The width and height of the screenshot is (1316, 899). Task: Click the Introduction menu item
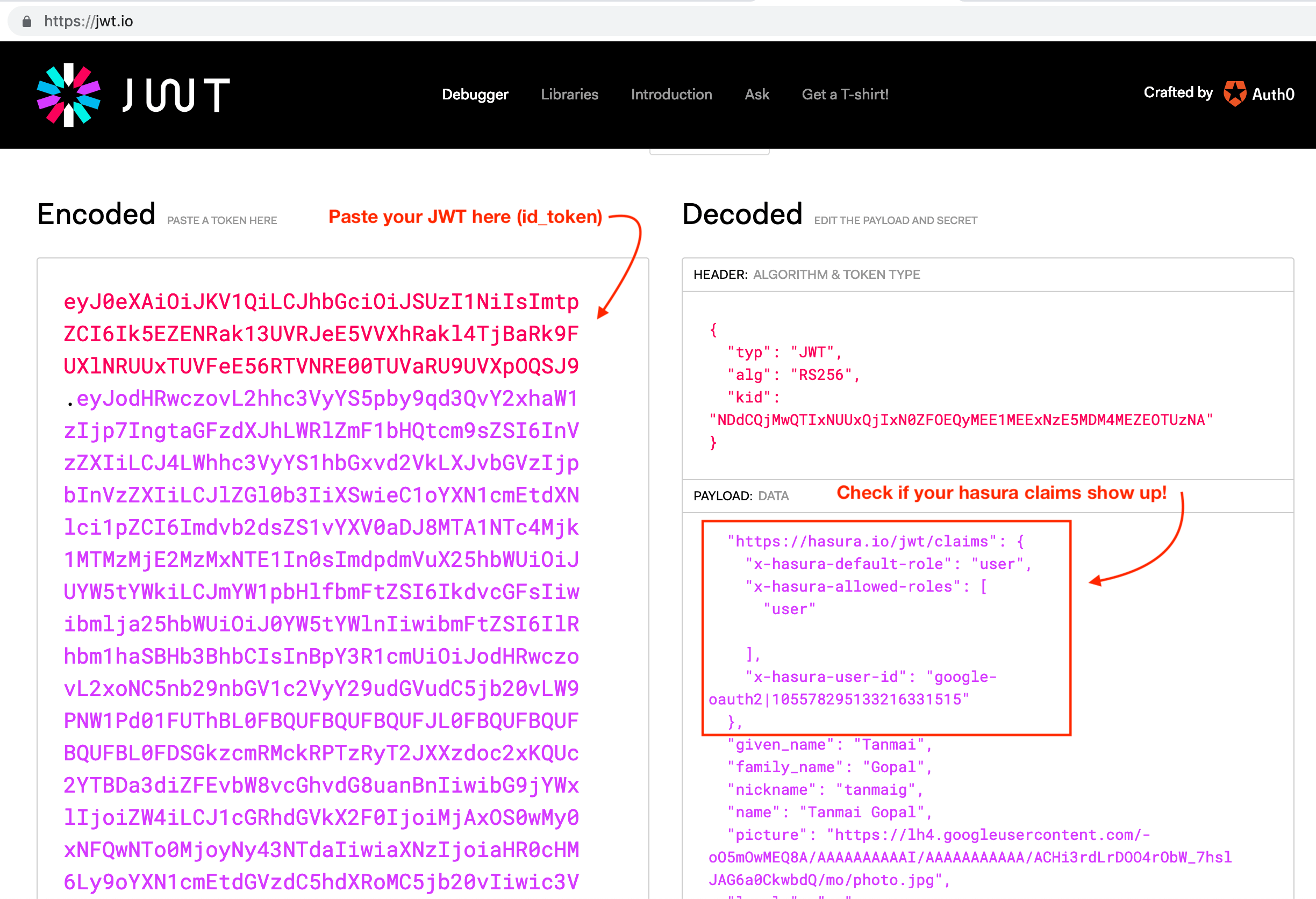[x=672, y=94]
